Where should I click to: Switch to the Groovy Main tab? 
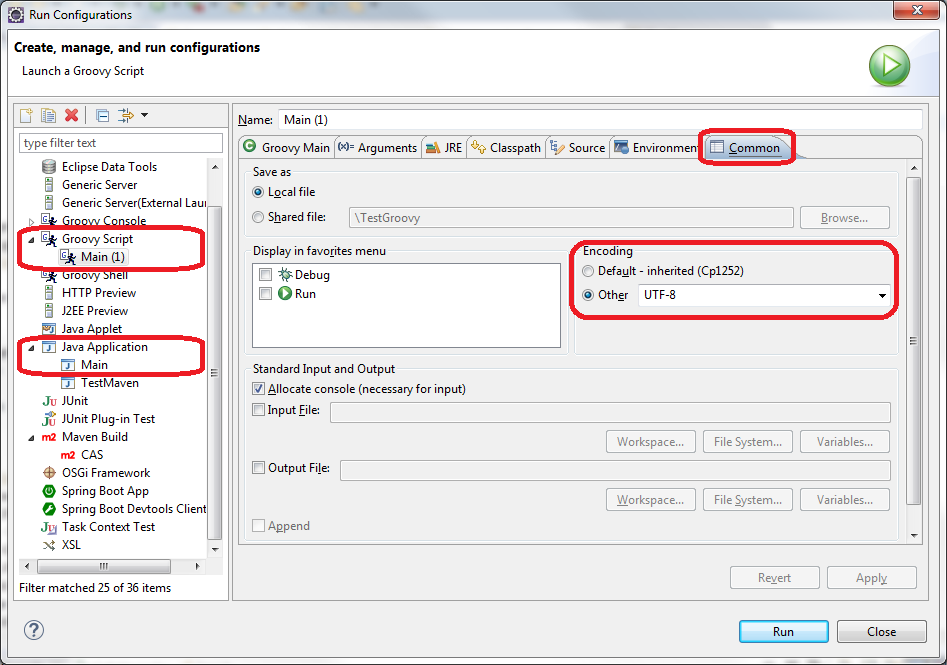[287, 147]
